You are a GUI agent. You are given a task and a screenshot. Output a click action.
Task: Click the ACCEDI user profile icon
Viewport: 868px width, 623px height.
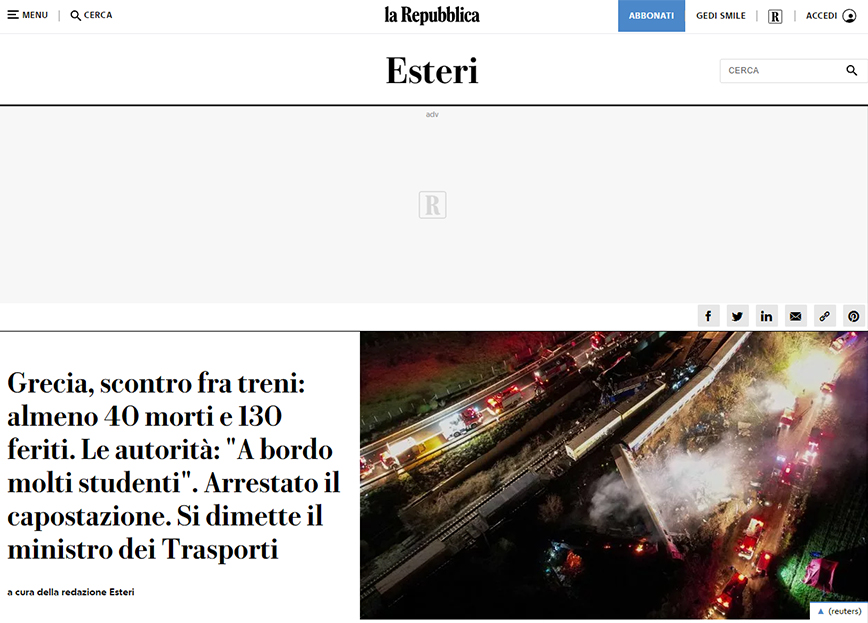[x=849, y=16]
